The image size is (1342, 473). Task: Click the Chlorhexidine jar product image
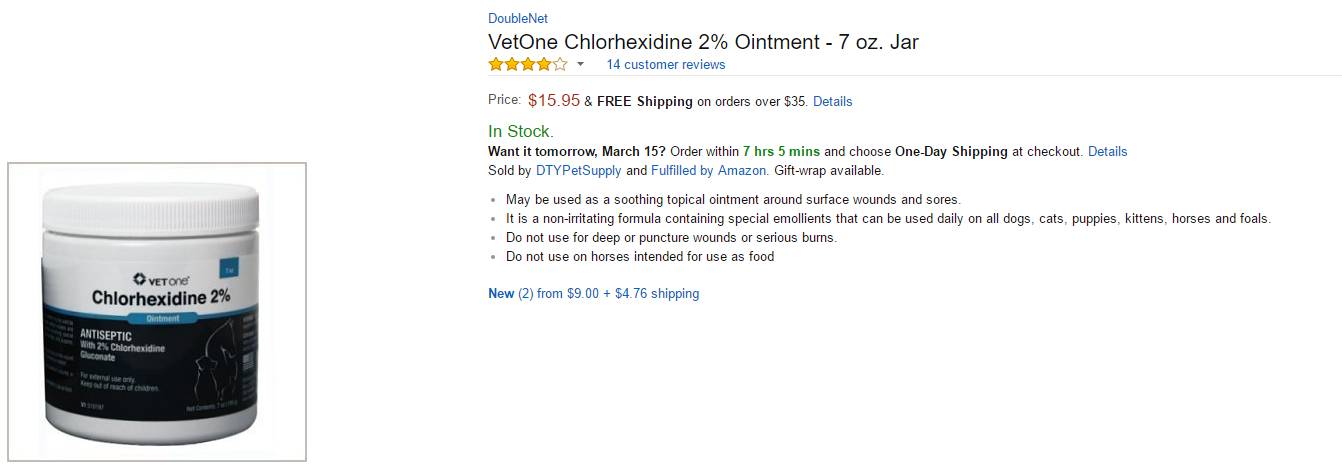(x=157, y=312)
